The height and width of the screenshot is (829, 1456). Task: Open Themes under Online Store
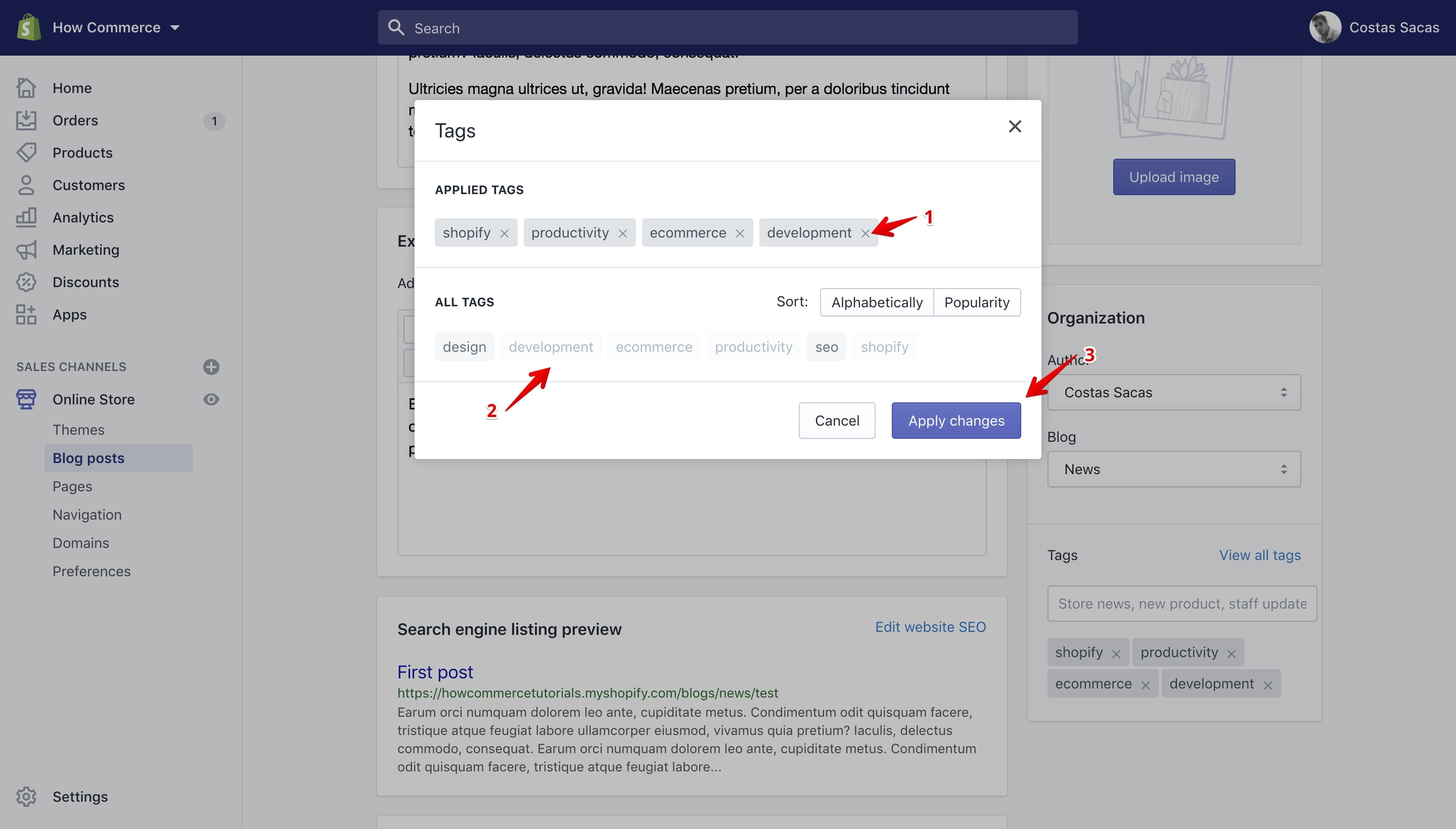pos(78,430)
